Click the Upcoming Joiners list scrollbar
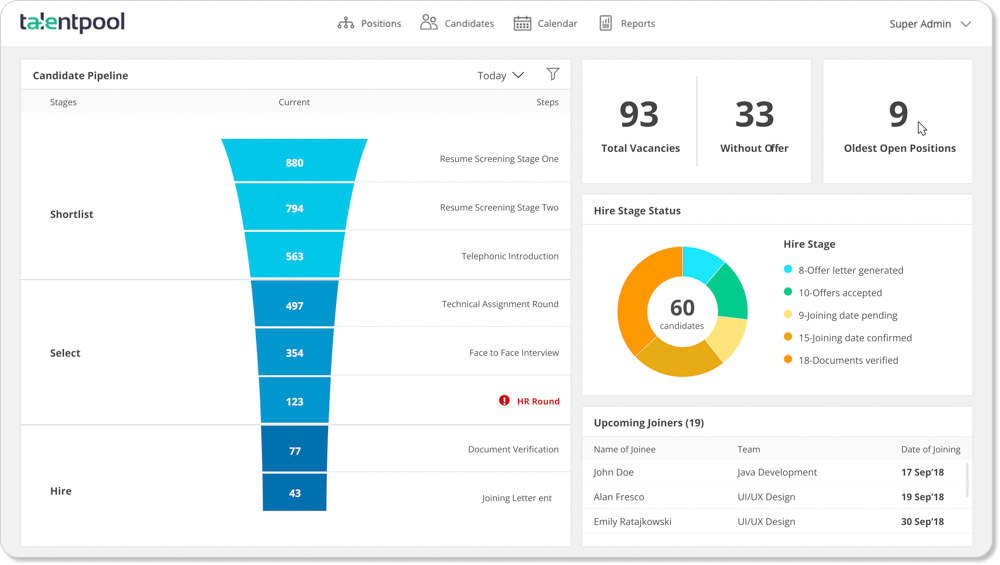This screenshot has width=1000, height=565. [x=967, y=480]
